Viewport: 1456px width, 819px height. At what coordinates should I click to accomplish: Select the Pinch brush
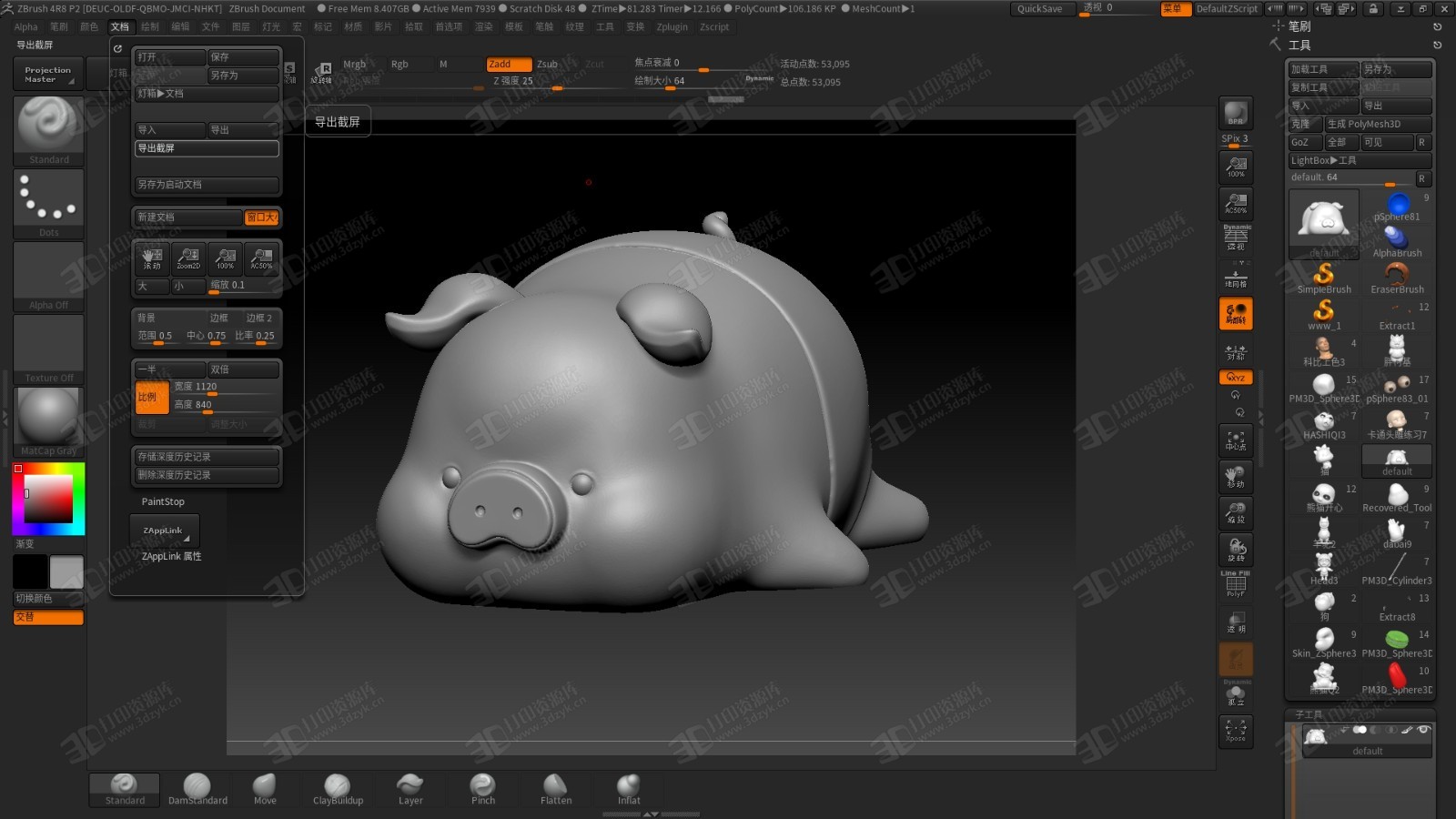pos(483,789)
